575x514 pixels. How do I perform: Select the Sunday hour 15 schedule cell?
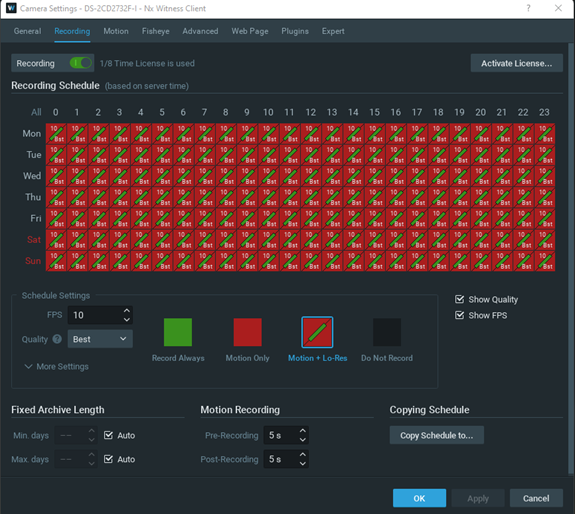tap(375, 261)
